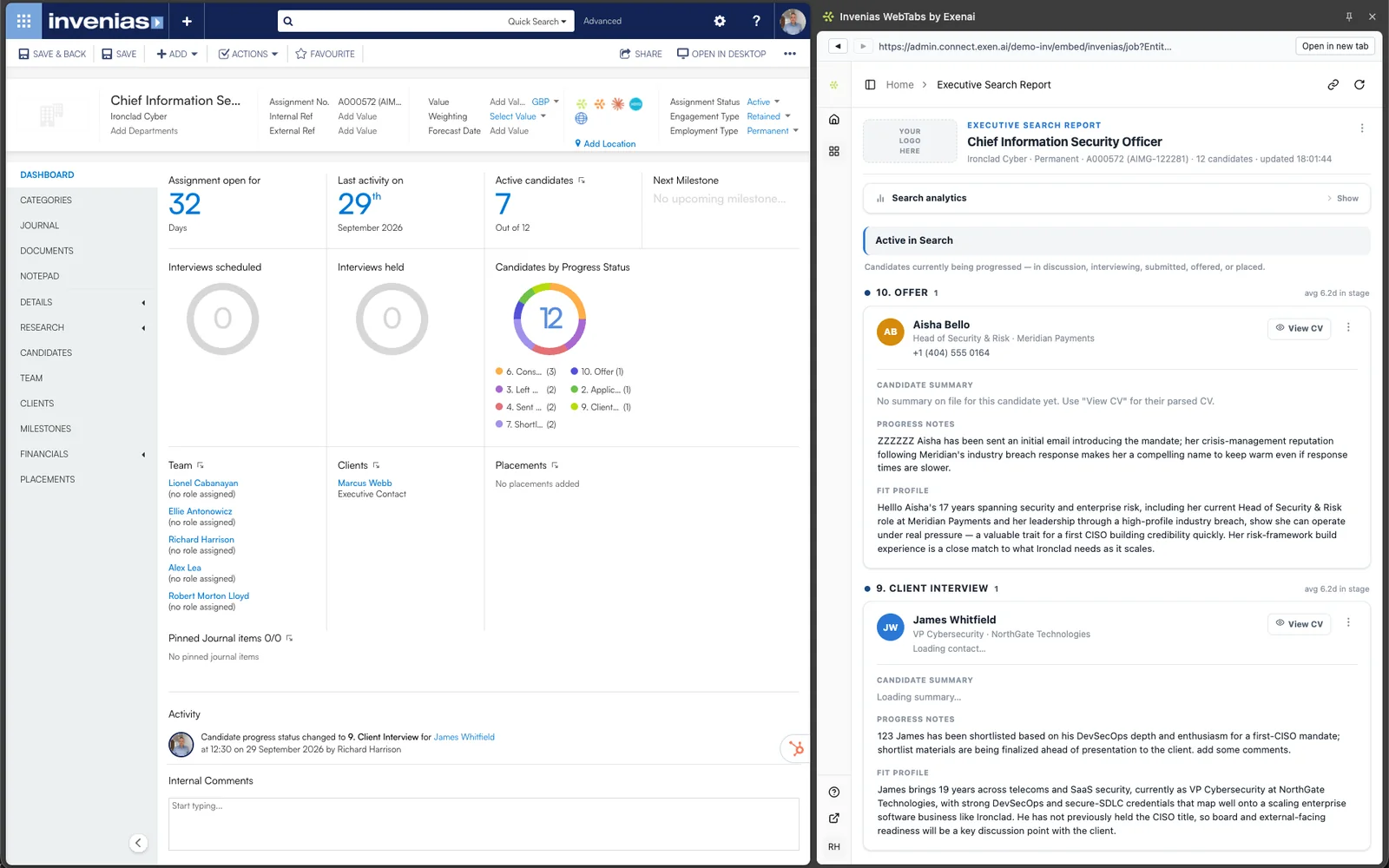Open the user profile avatar

click(793, 21)
